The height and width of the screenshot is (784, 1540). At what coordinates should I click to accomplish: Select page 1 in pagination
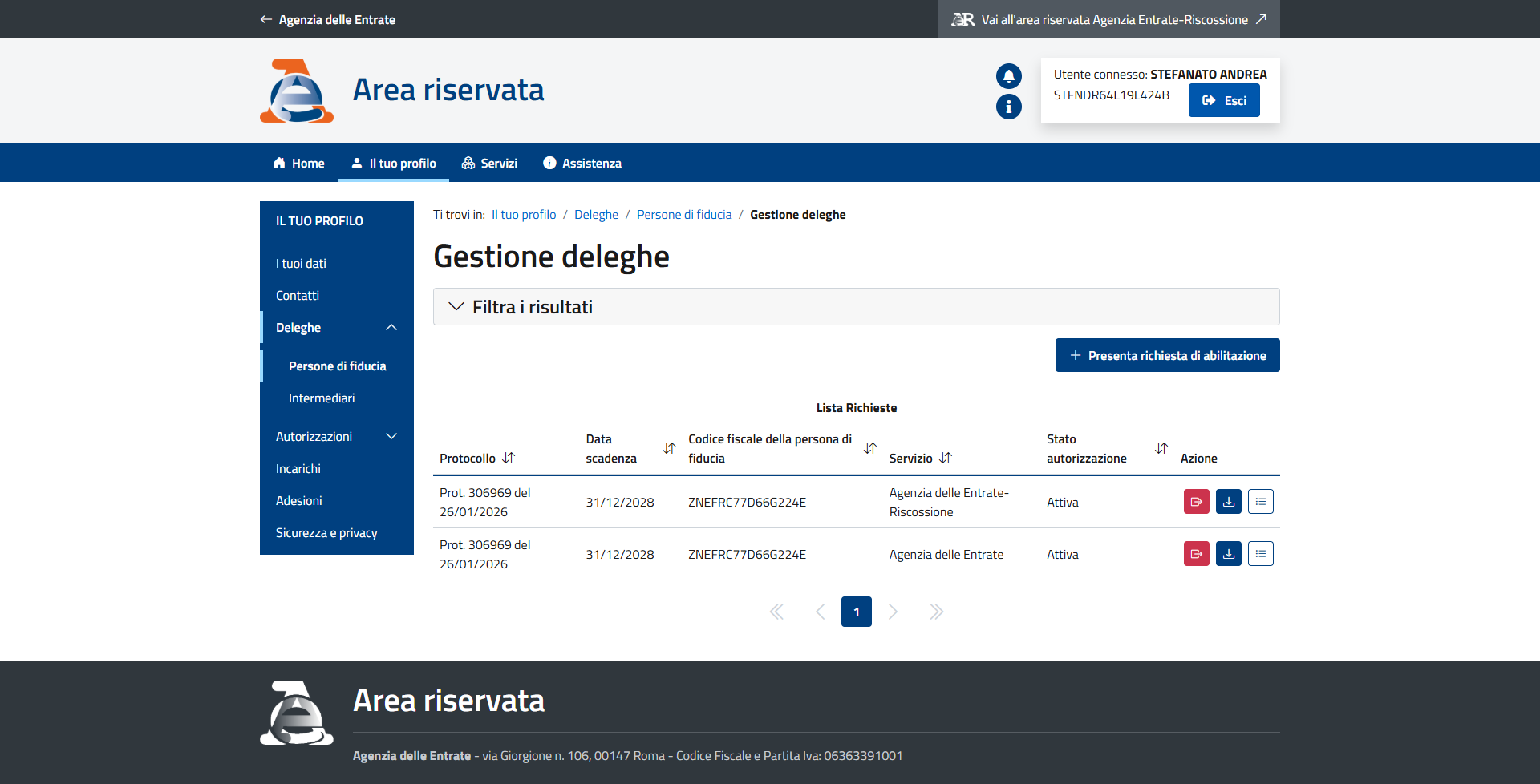(856, 612)
